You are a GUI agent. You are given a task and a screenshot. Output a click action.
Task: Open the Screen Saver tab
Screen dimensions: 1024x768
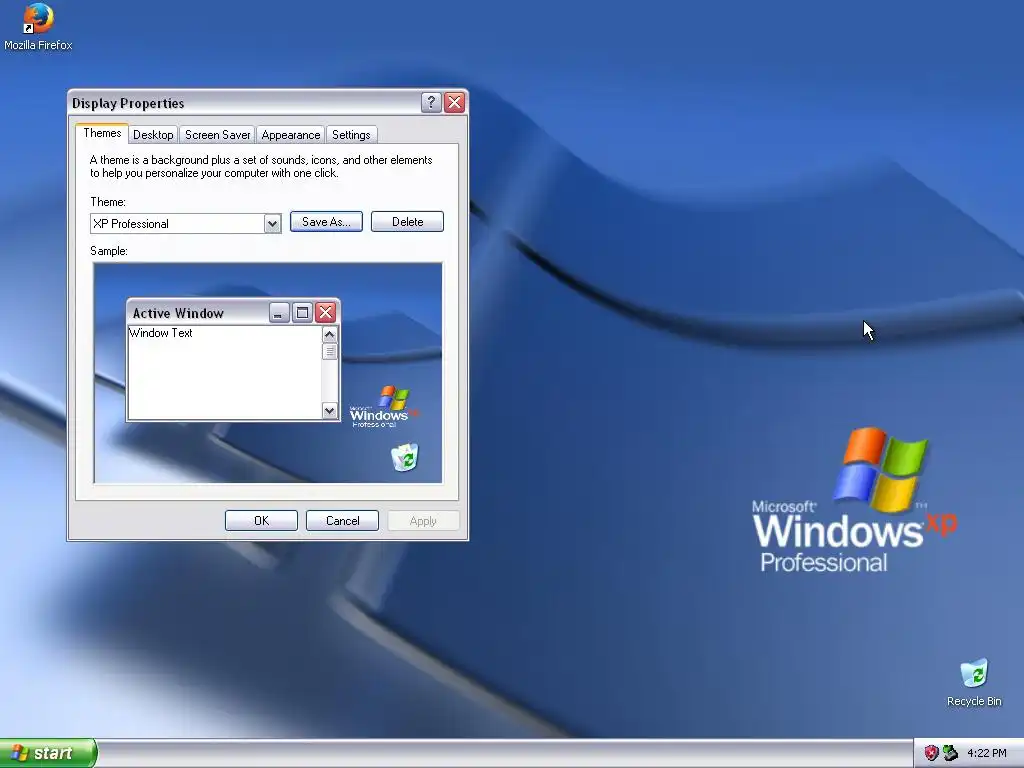[217, 135]
